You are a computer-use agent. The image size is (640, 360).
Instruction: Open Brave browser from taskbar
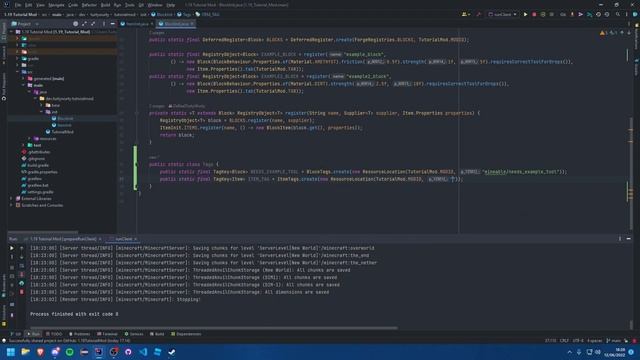click(40, 352)
